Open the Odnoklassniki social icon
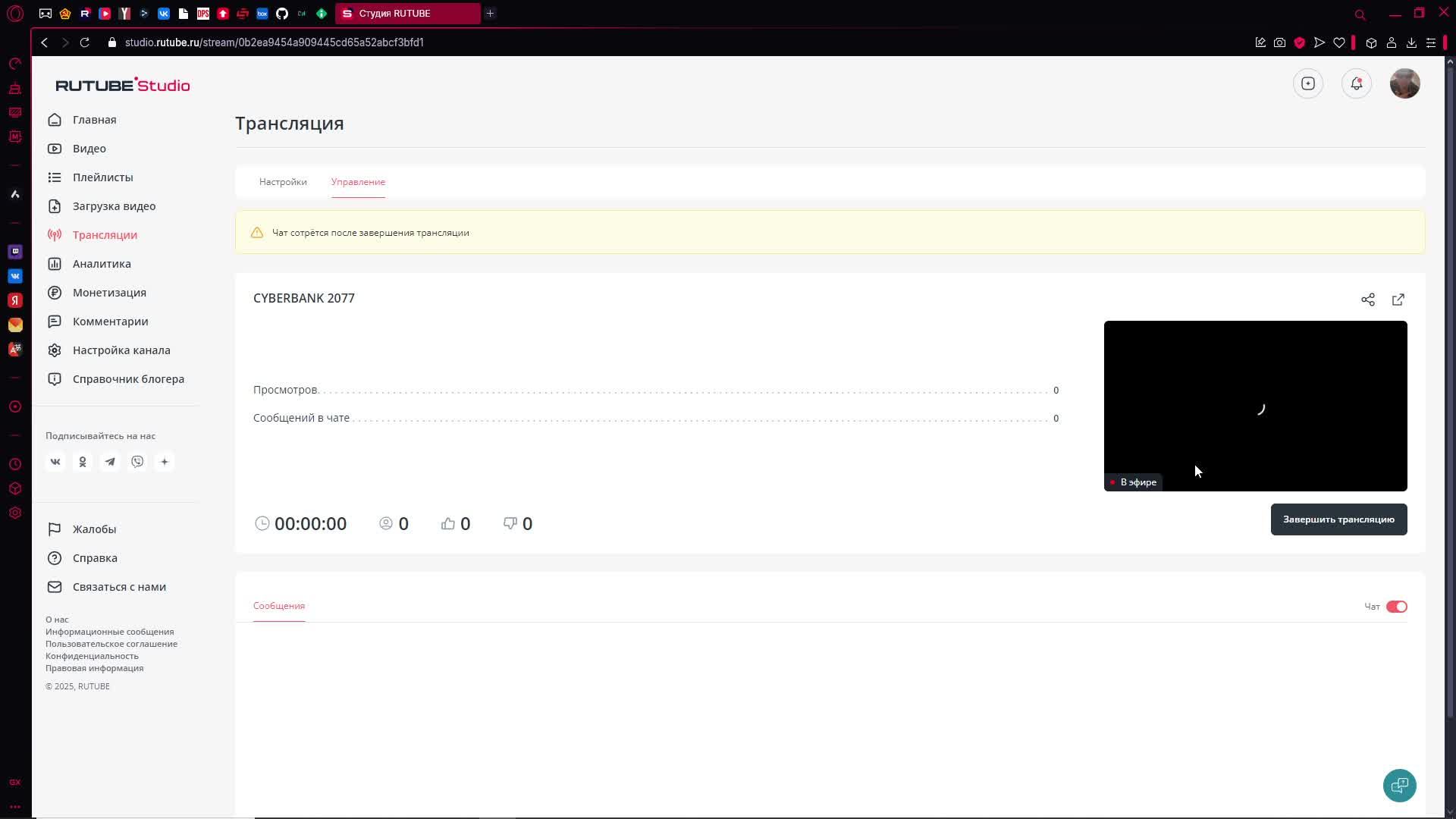This screenshot has height=819, width=1456. [x=83, y=462]
